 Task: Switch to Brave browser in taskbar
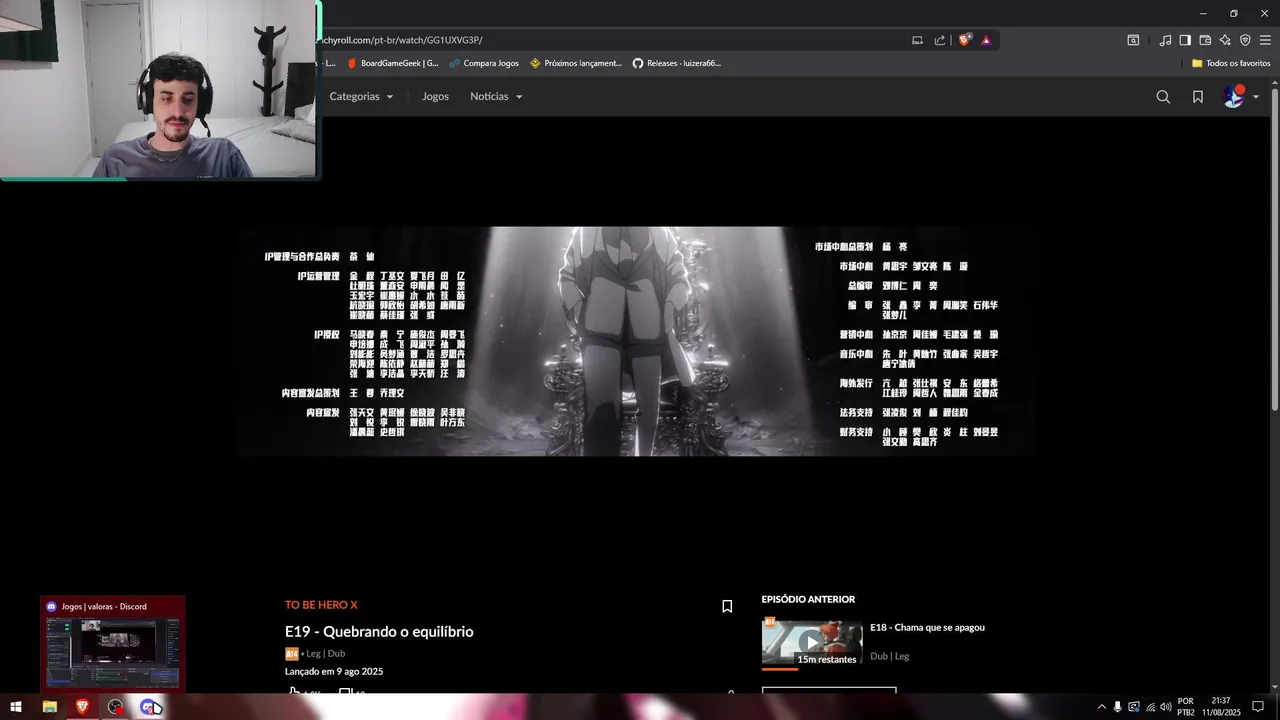(x=82, y=707)
